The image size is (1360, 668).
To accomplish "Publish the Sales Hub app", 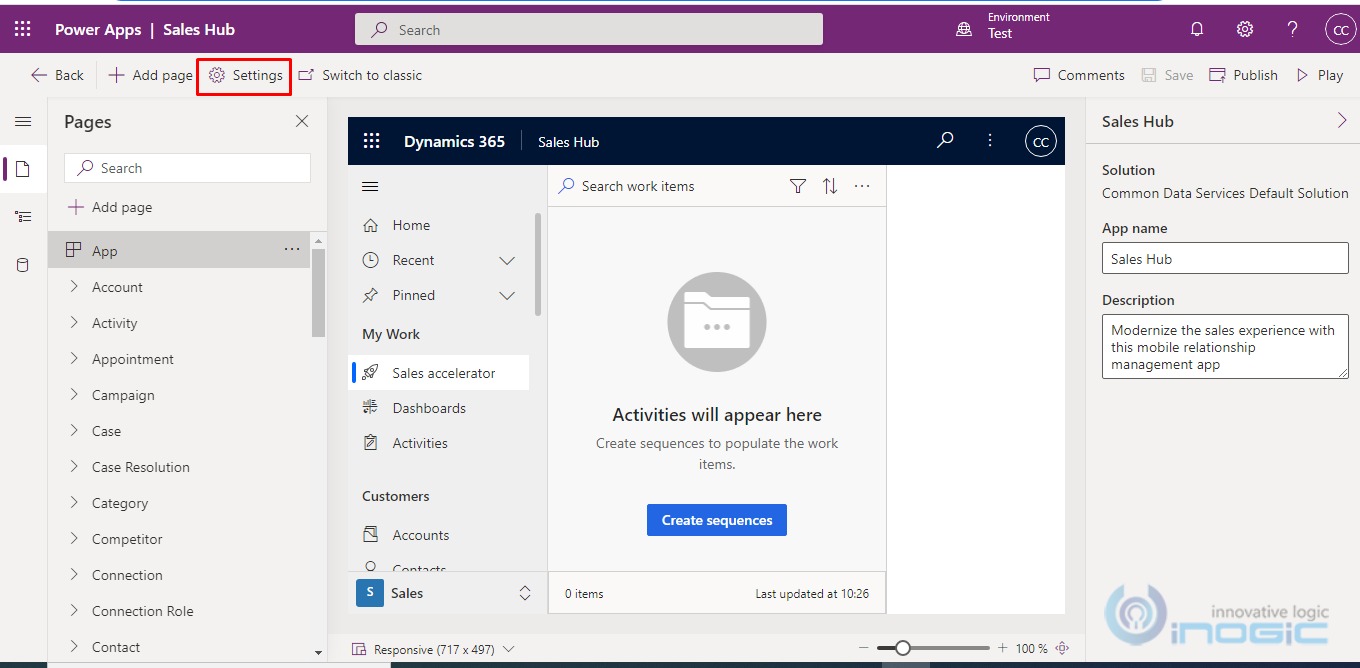I will click(x=1243, y=75).
